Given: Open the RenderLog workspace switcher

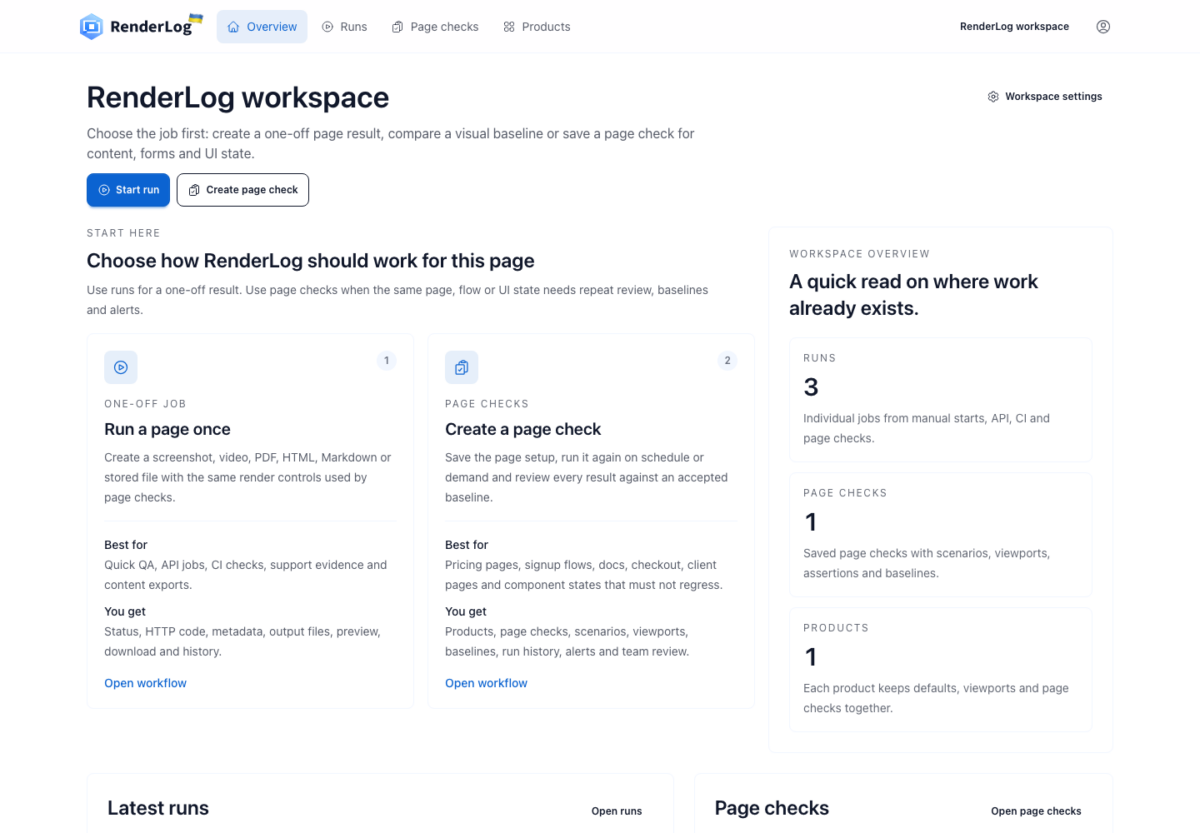Looking at the screenshot, I should pyautogui.click(x=1014, y=27).
